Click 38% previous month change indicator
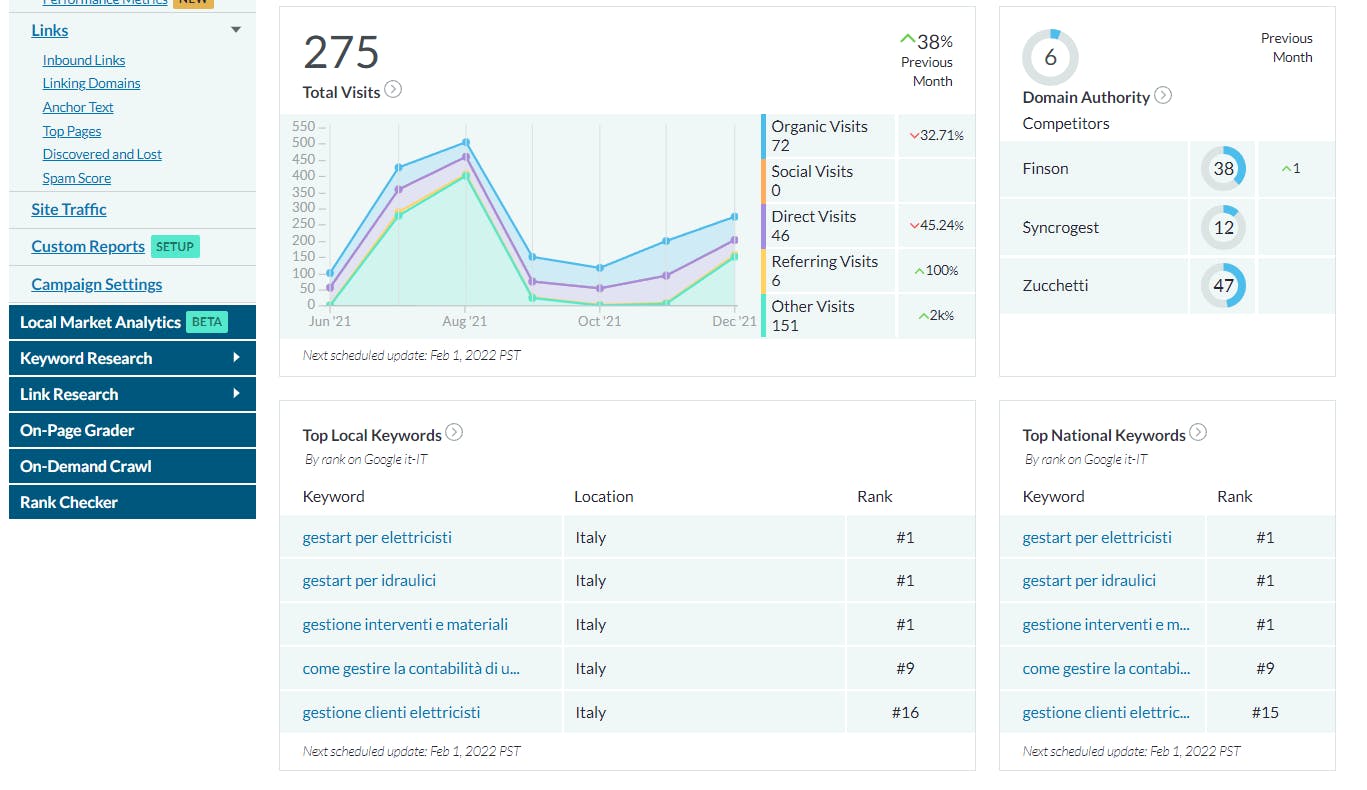 [x=926, y=41]
